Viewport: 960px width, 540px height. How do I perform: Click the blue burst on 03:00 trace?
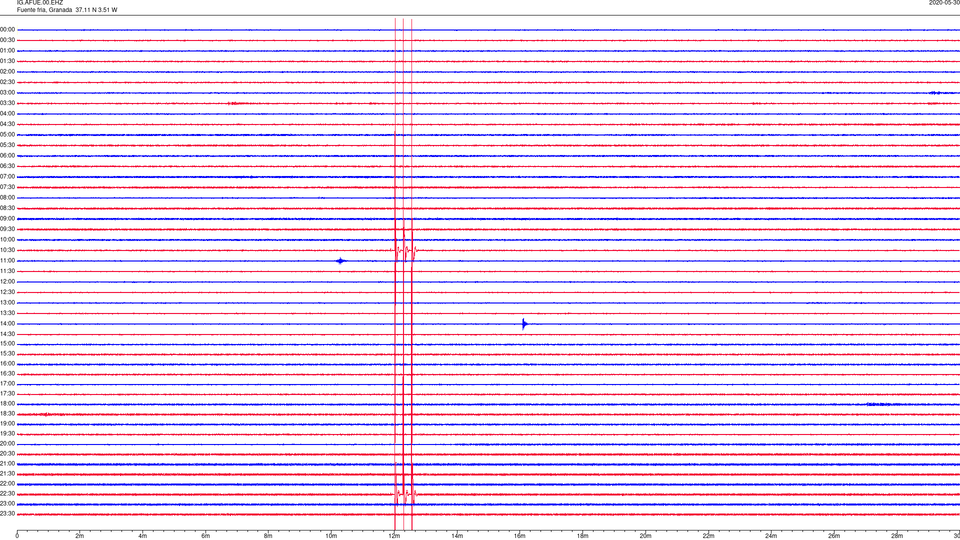[x=935, y=93]
